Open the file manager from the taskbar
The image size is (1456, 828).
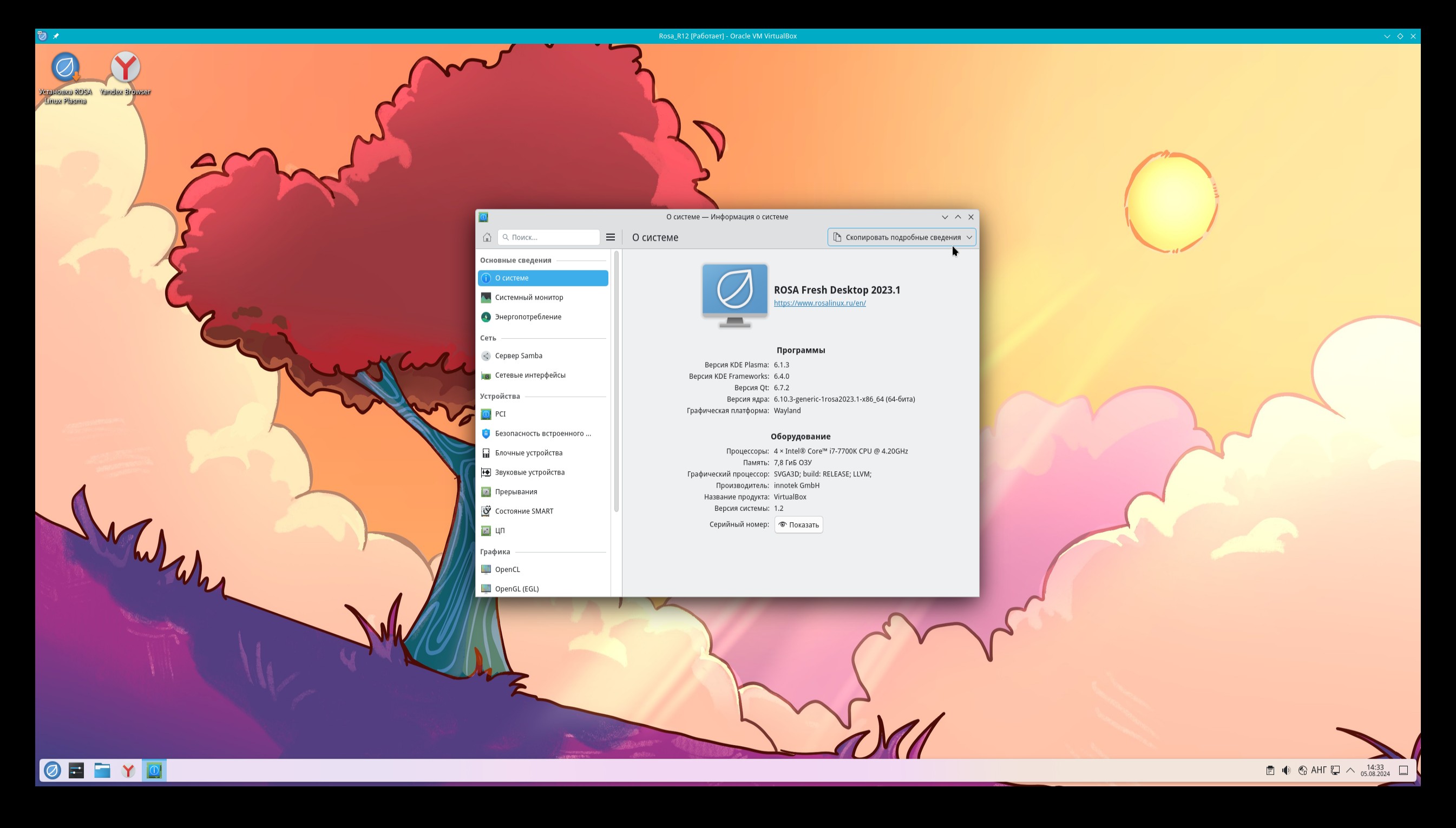coord(102,771)
